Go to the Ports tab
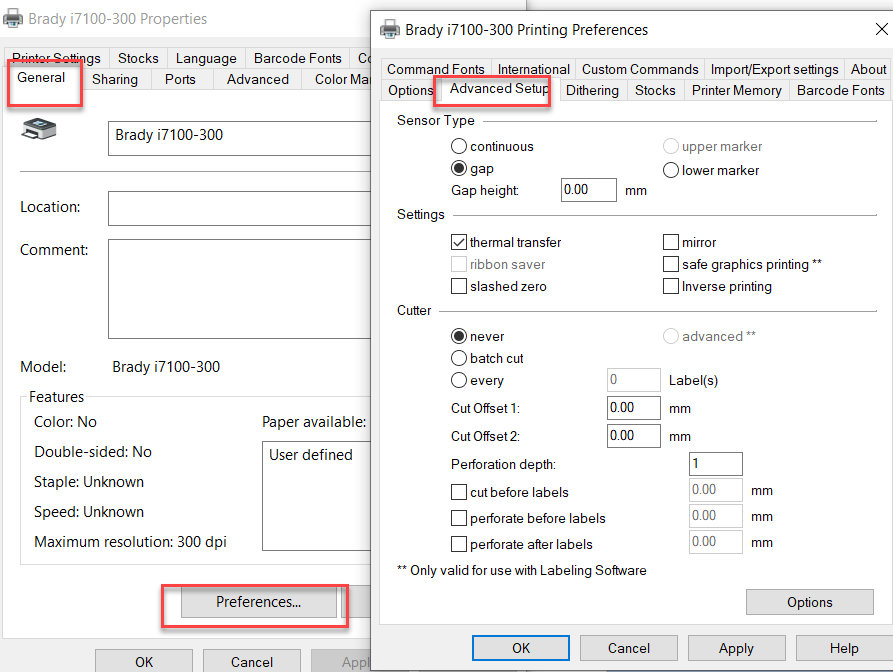 pos(180,79)
